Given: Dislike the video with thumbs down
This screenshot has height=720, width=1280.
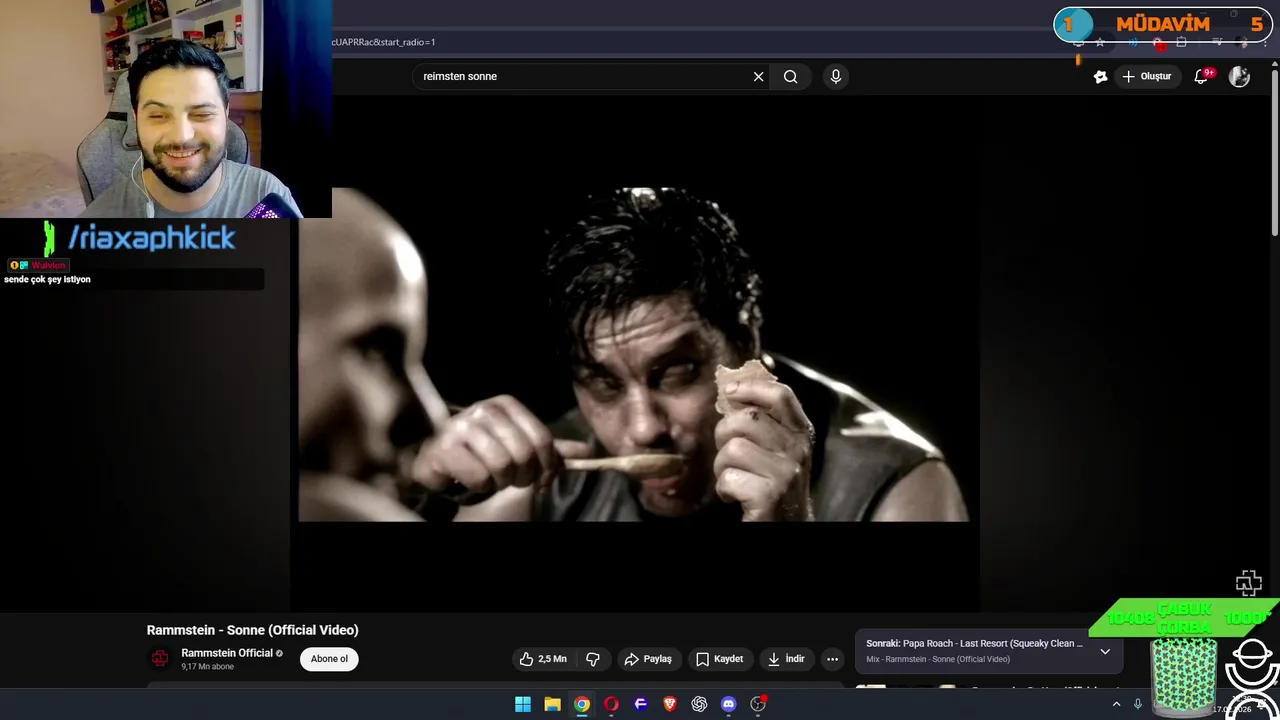Looking at the screenshot, I should pos(593,659).
